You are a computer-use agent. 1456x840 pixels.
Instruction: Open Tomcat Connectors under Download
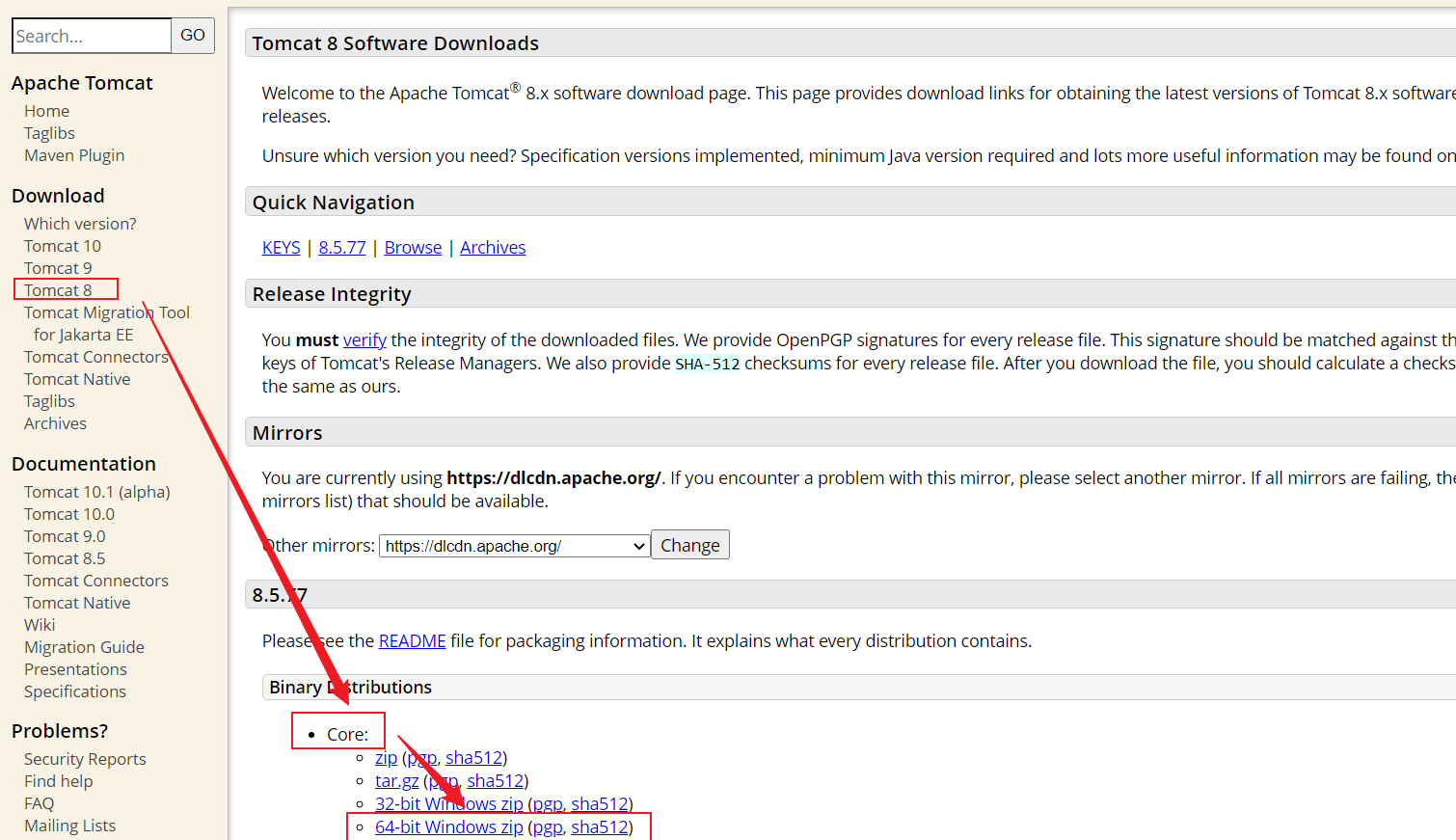point(96,357)
